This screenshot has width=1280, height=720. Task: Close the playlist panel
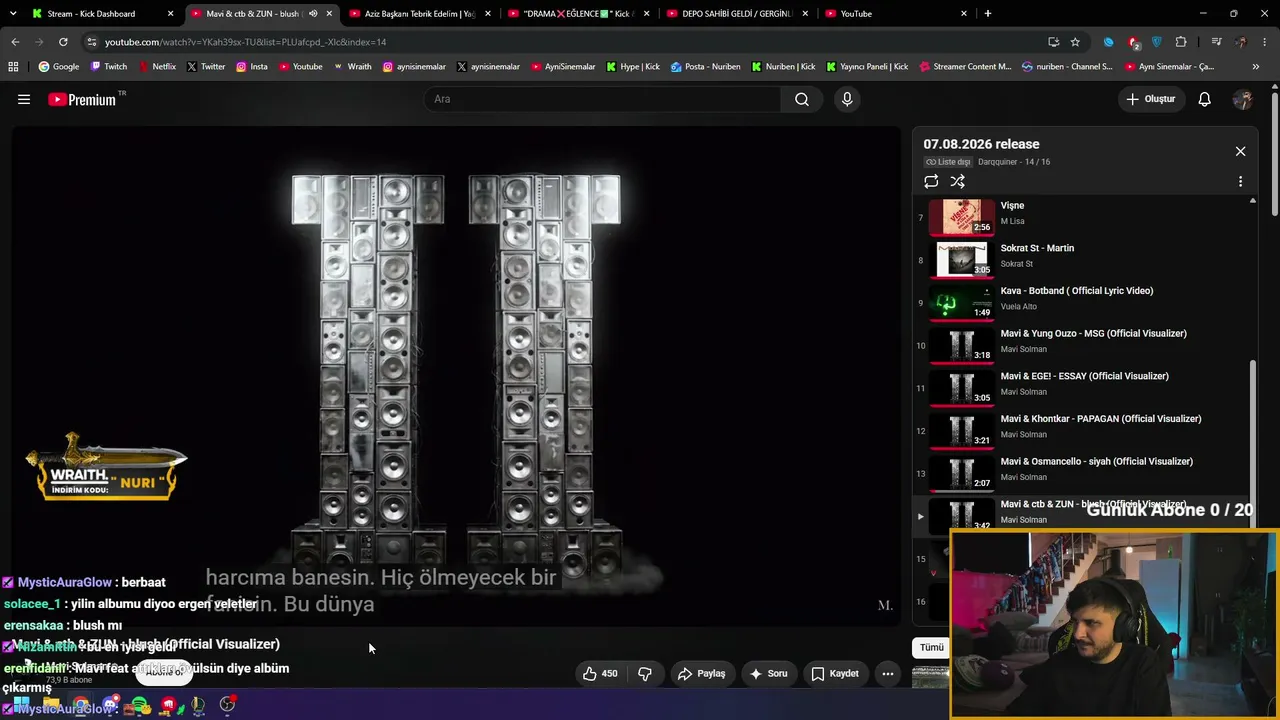point(1240,151)
